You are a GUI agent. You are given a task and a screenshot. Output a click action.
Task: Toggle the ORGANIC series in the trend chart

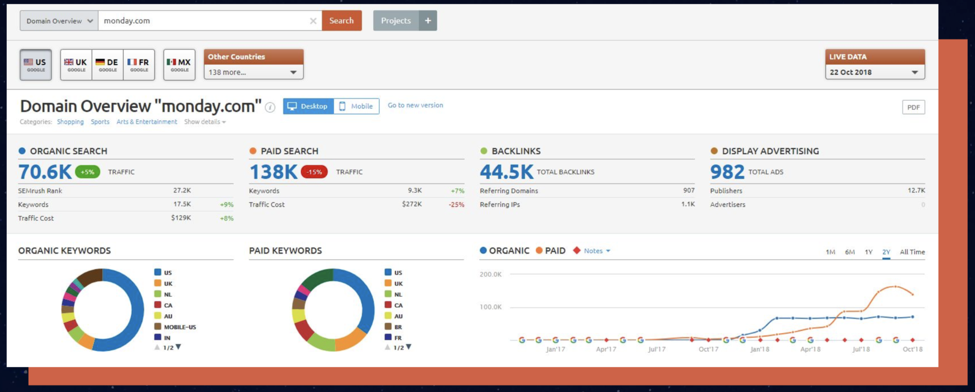(x=504, y=251)
